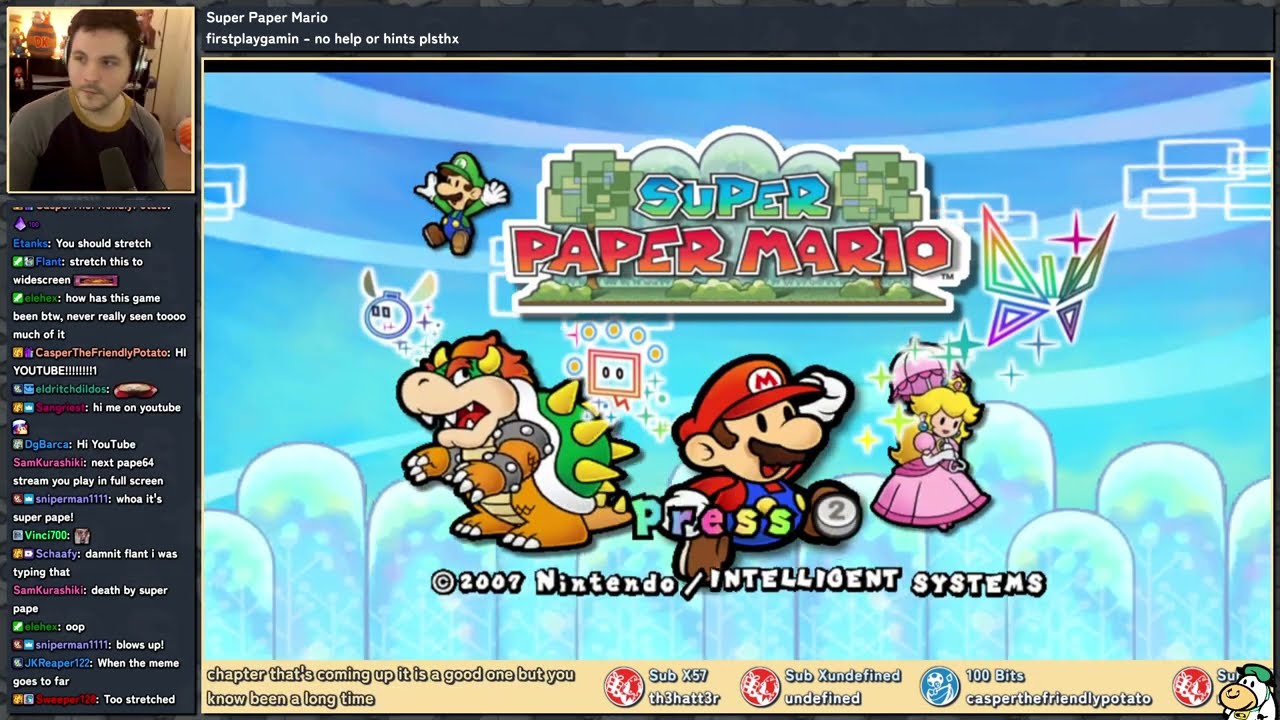The height and width of the screenshot is (720, 1280).
Task: Click the colorful 'Press' prompt text
Action: (x=715, y=515)
